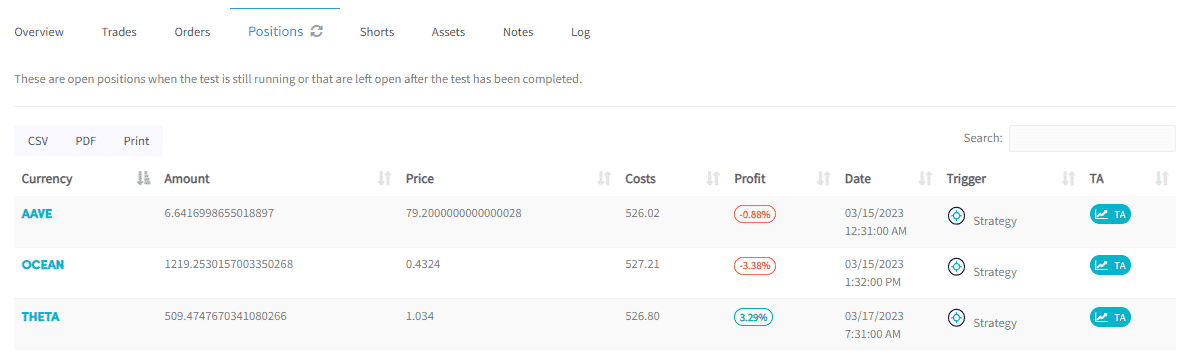Click the Price column header label
Viewport: 1192px width, 364px height.
420,179
